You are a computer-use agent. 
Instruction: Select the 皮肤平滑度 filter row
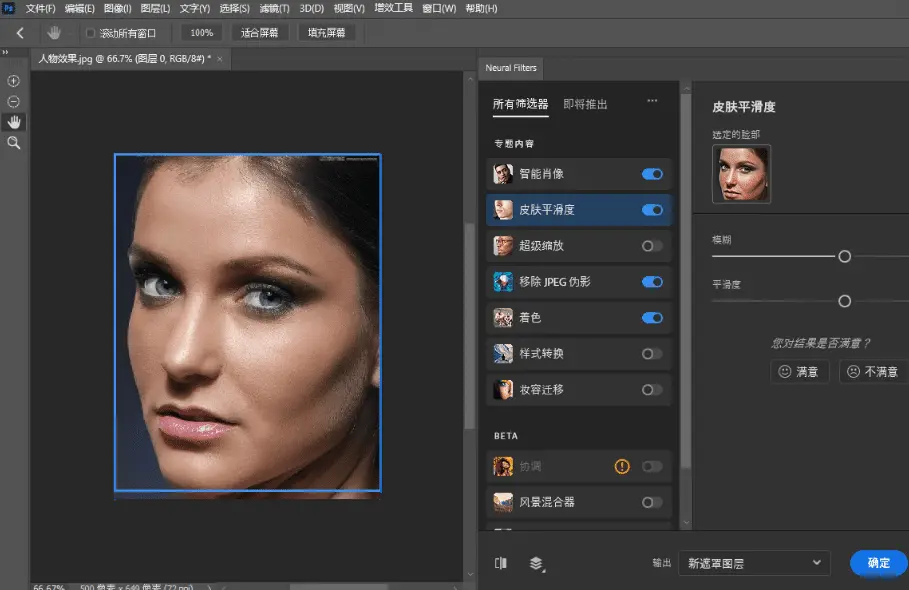[579, 210]
